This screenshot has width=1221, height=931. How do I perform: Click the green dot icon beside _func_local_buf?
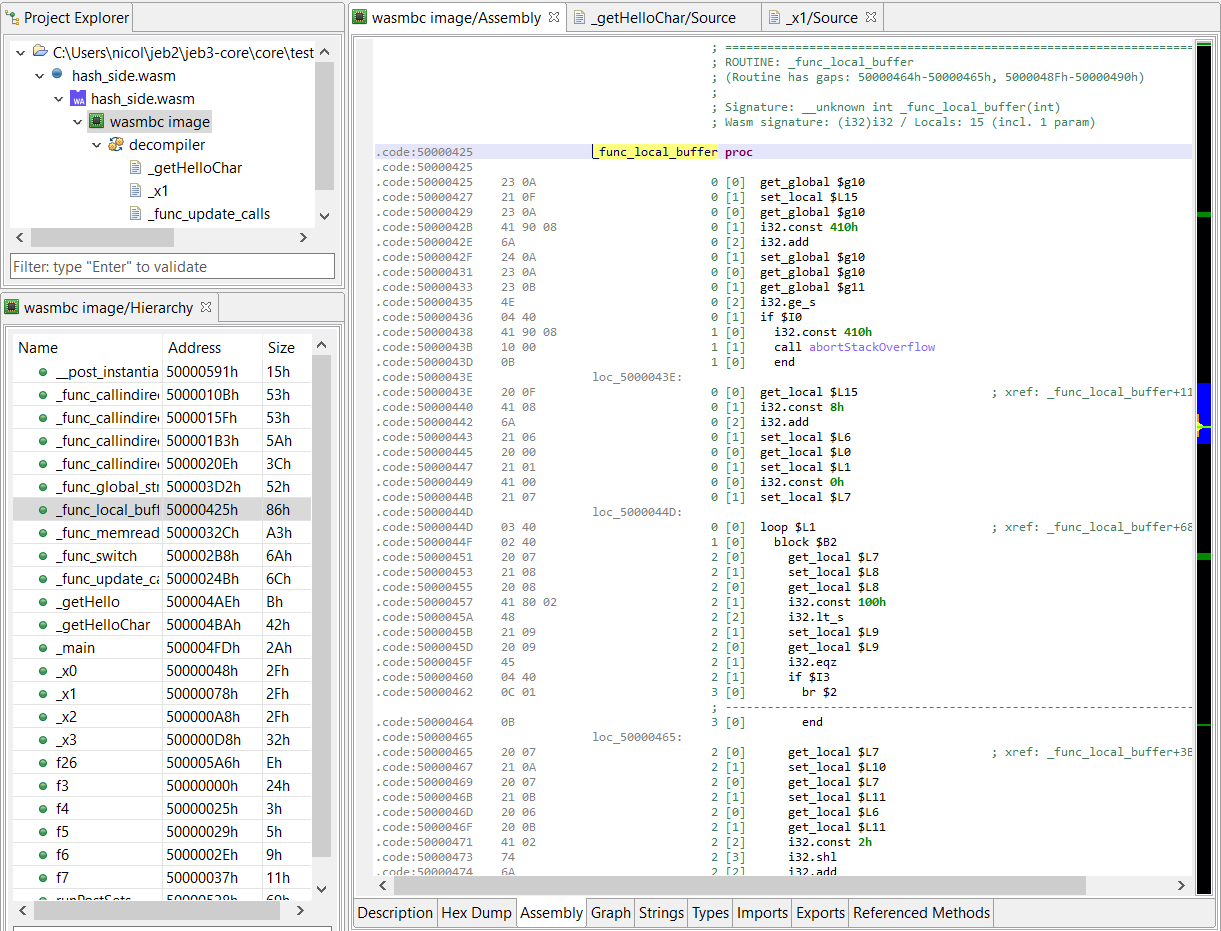tap(43, 509)
